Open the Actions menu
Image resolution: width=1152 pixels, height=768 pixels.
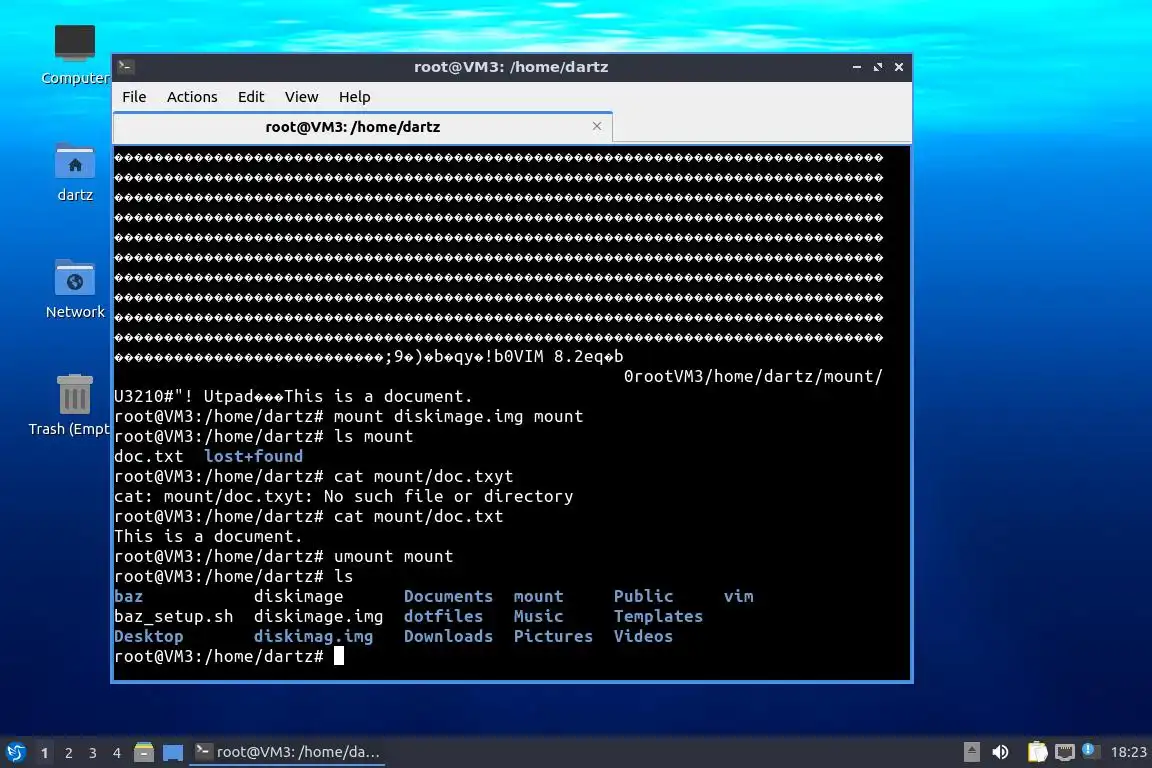click(x=192, y=97)
